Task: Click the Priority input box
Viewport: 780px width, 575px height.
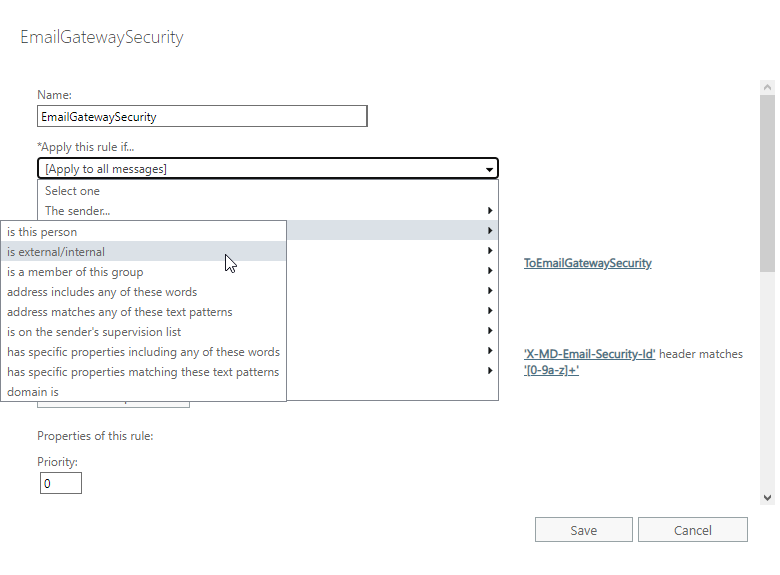Action: pyautogui.click(x=61, y=484)
